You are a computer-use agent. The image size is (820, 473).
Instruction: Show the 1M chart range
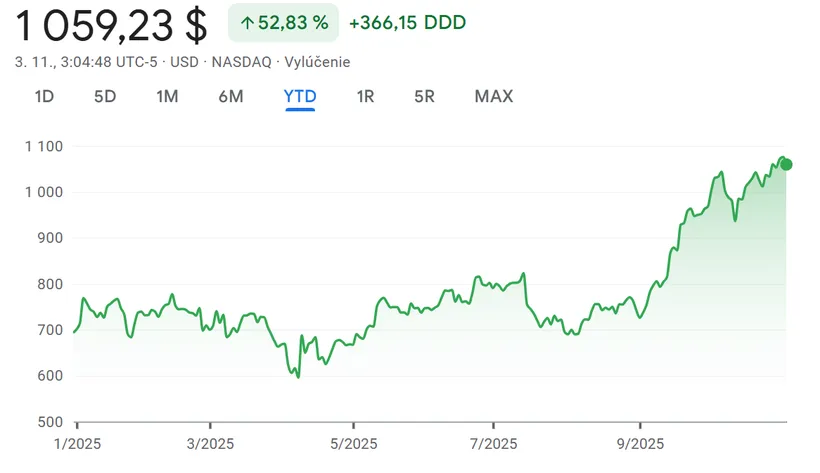[x=167, y=96]
